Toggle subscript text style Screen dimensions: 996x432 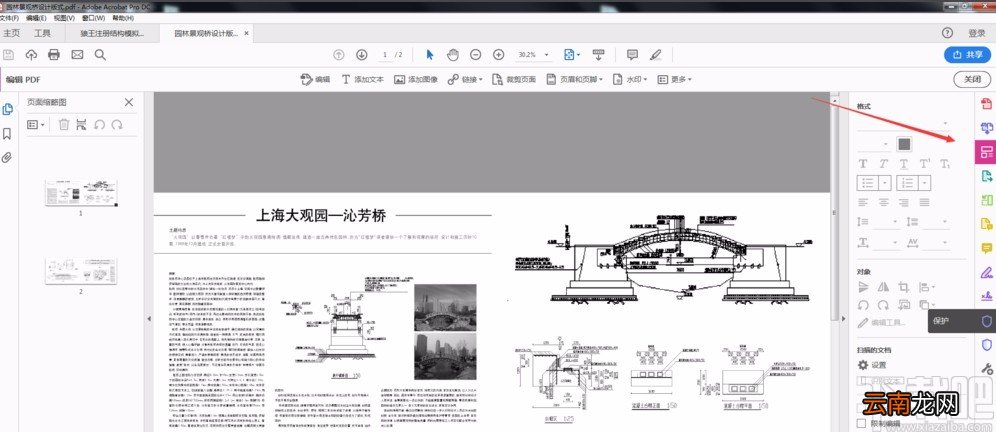945,164
